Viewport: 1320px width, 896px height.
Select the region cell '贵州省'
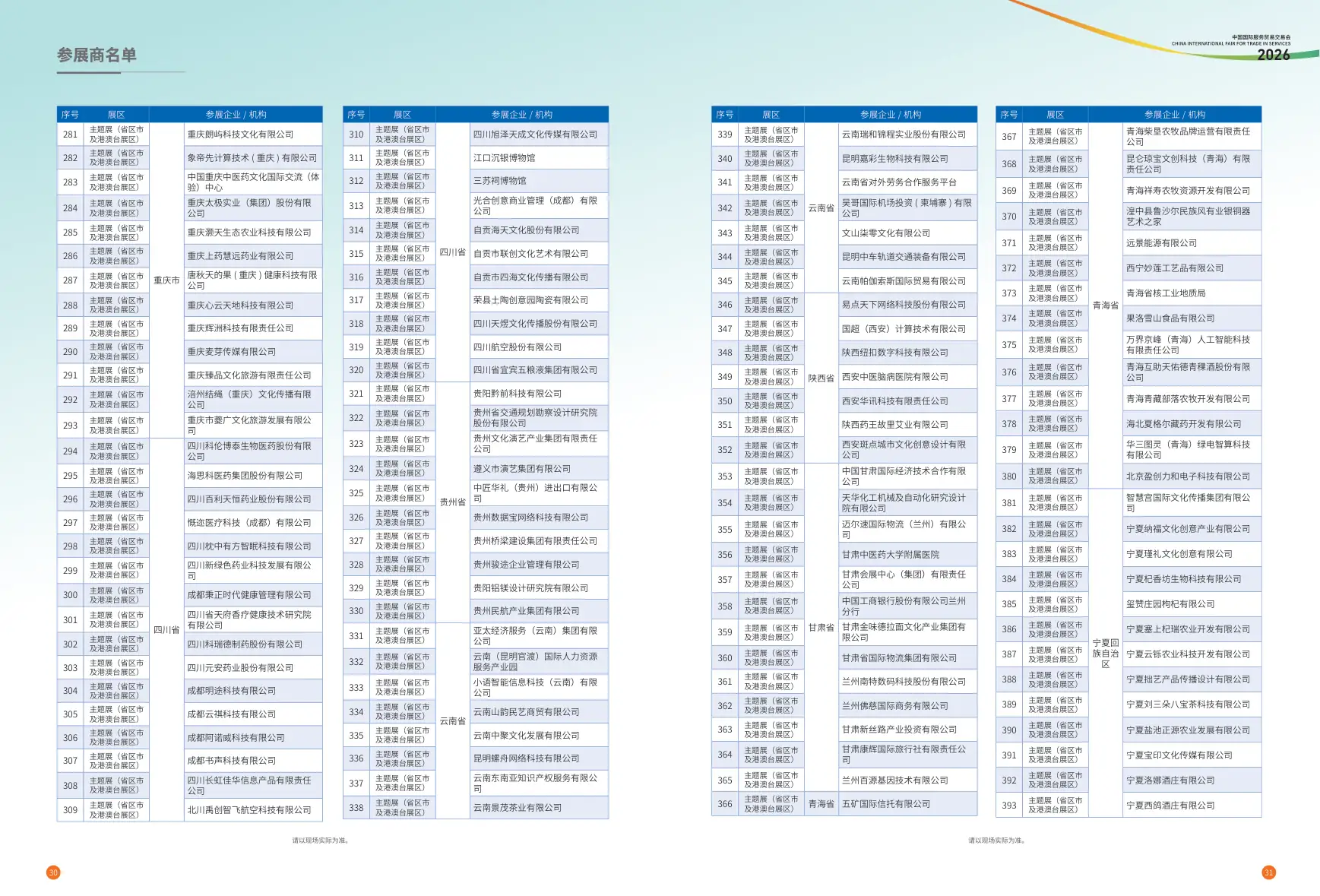pyautogui.click(x=453, y=502)
